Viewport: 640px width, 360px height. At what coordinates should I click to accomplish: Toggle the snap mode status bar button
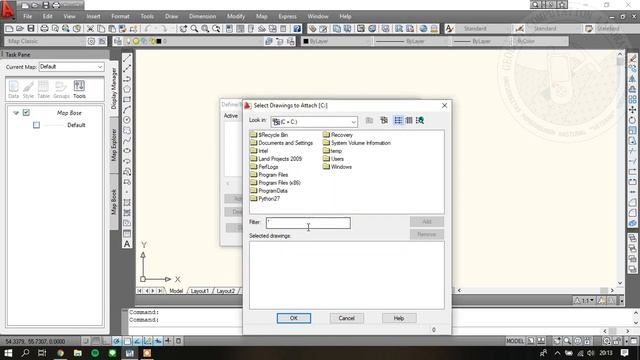click(85, 341)
